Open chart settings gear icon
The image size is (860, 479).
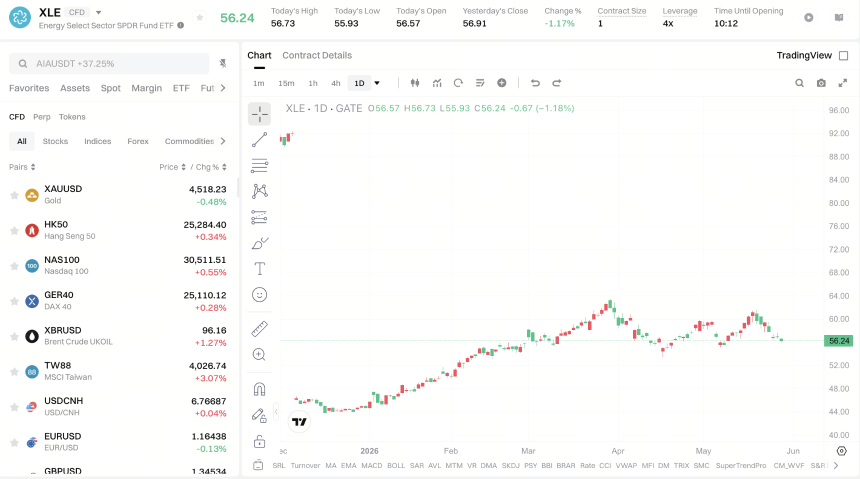tap(841, 451)
